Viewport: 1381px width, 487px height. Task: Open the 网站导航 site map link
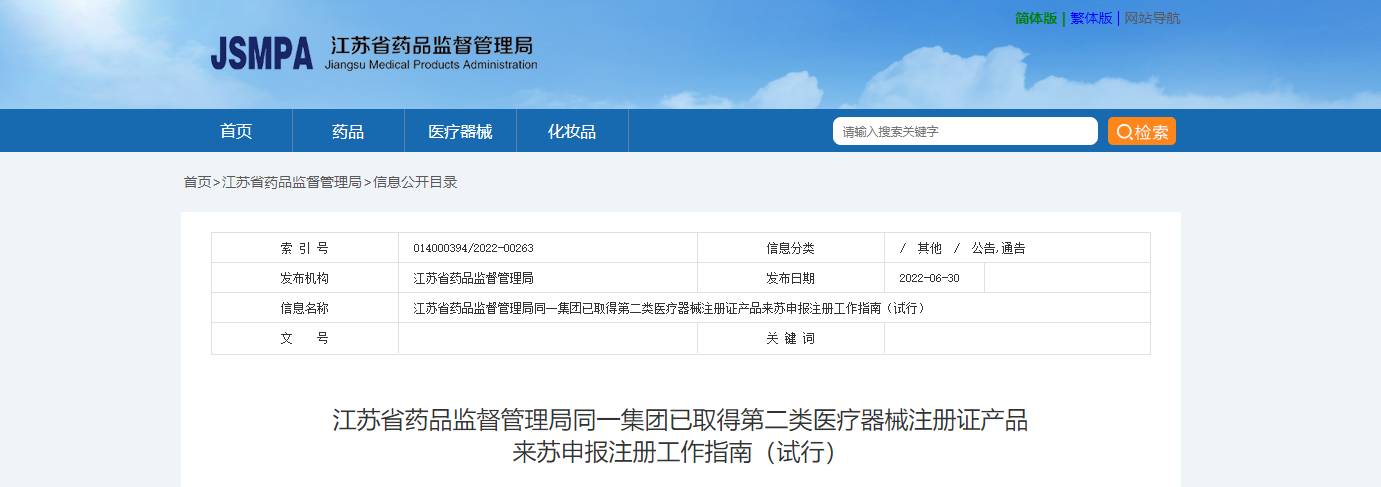pyautogui.click(x=1152, y=18)
